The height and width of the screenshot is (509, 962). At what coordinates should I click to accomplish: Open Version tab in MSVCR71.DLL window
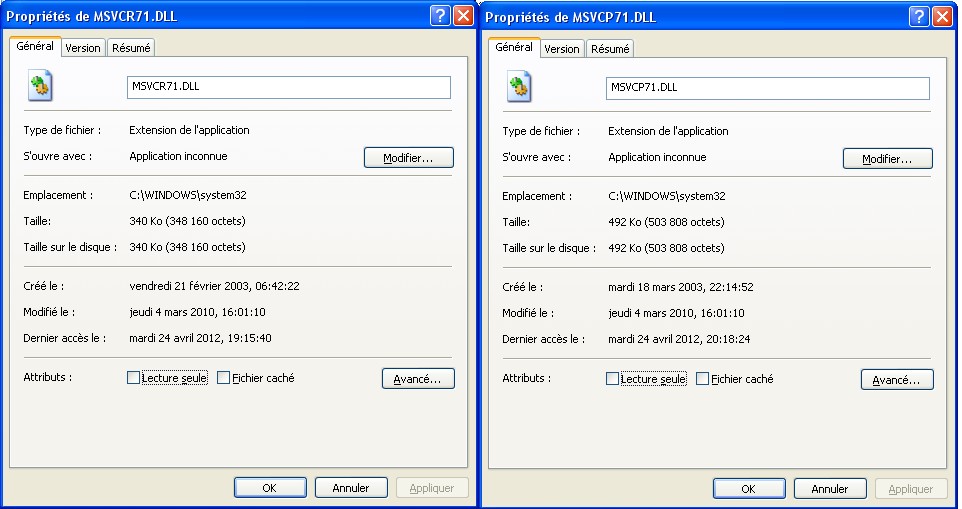click(83, 48)
